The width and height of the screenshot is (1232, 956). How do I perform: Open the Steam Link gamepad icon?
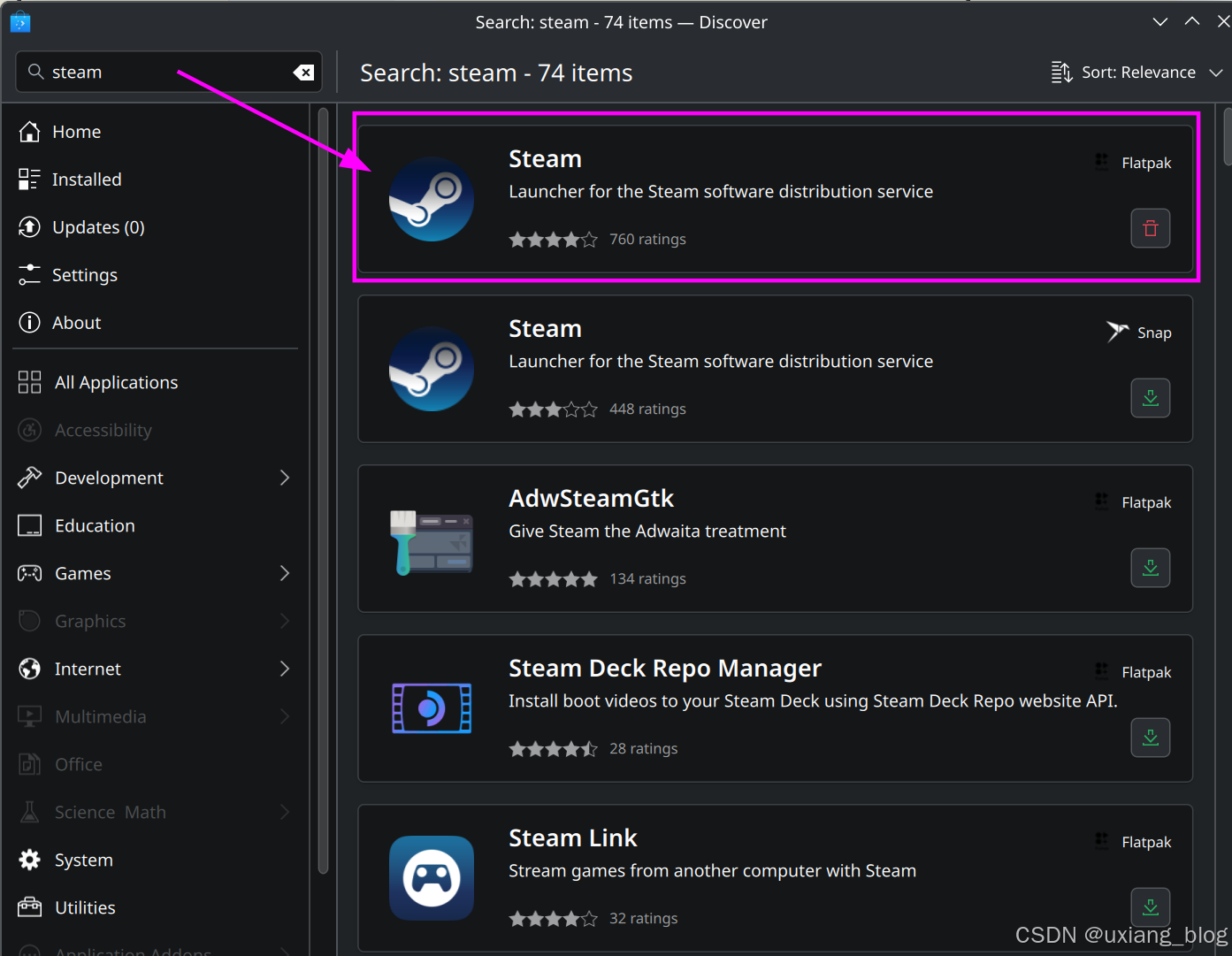click(x=432, y=878)
